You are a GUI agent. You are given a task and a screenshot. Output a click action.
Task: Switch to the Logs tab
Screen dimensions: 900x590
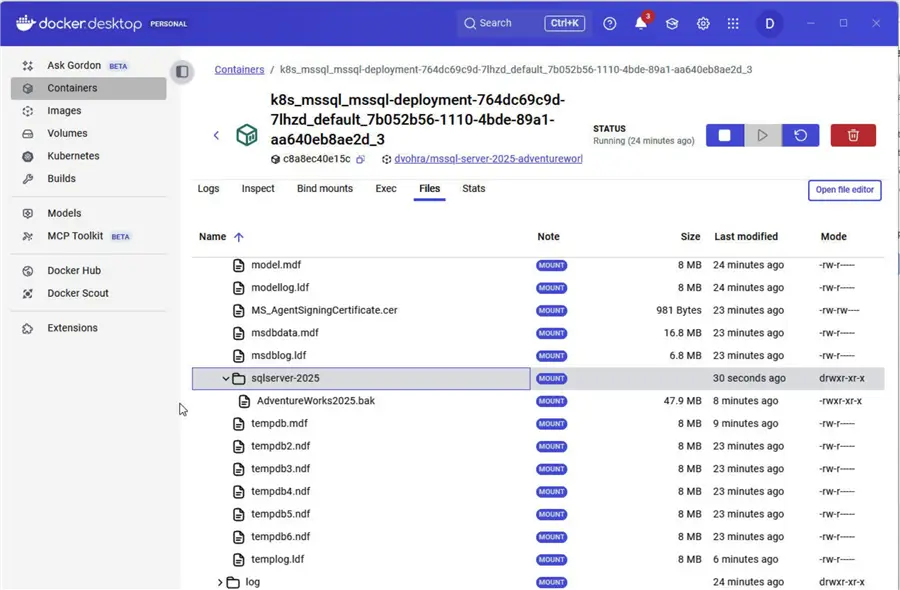coord(208,189)
